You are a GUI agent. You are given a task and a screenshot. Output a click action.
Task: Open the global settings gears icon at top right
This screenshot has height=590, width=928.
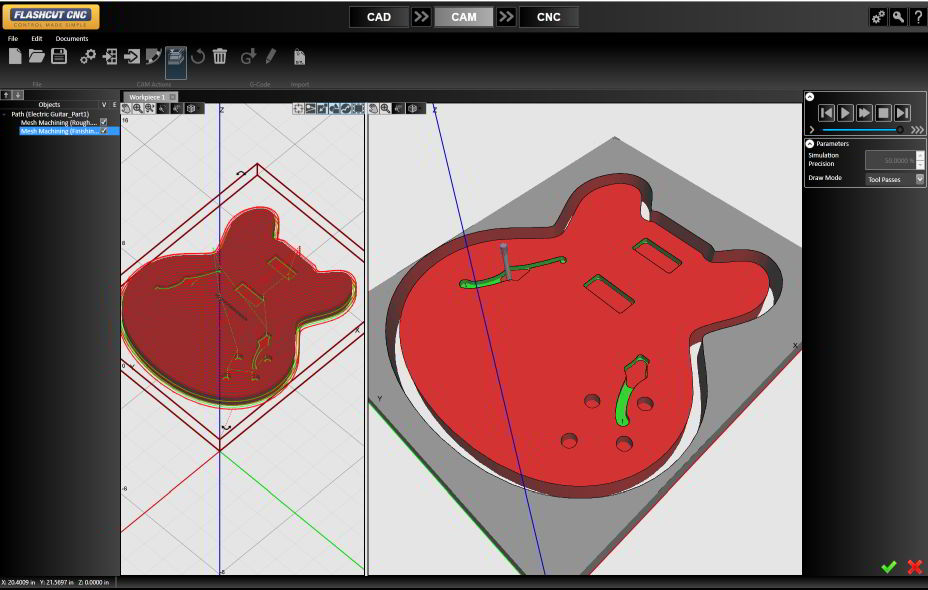(x=878, y=17)
